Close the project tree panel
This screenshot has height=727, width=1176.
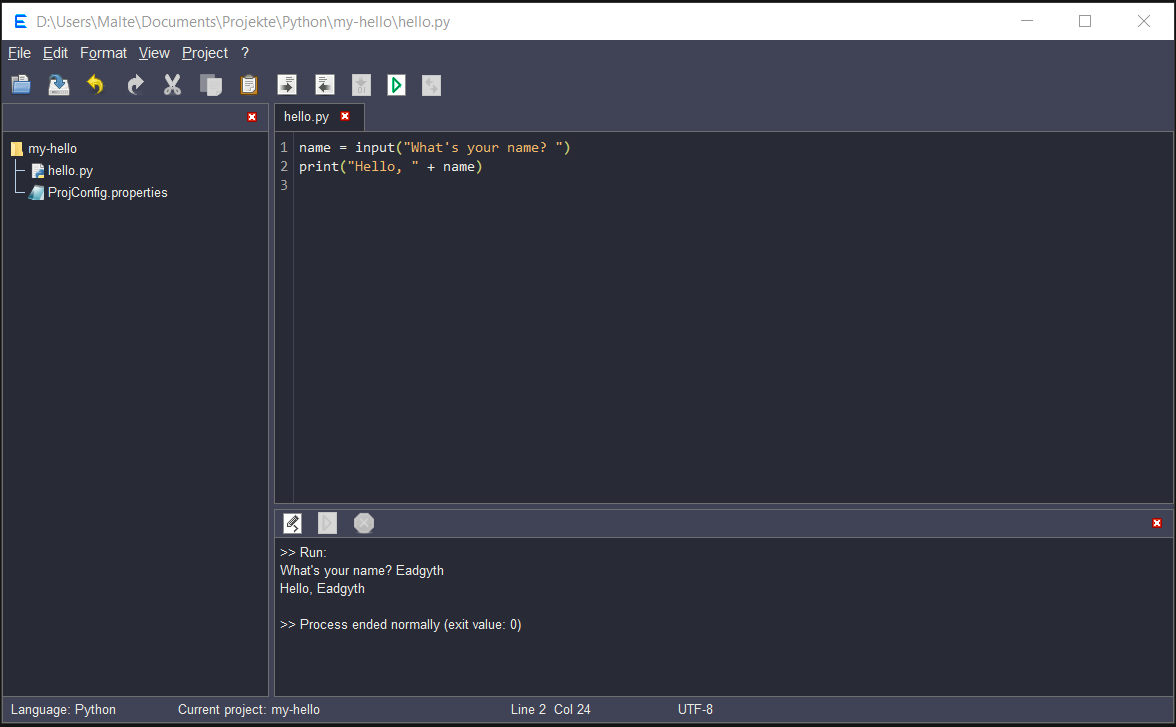click(x=252, y=117)
